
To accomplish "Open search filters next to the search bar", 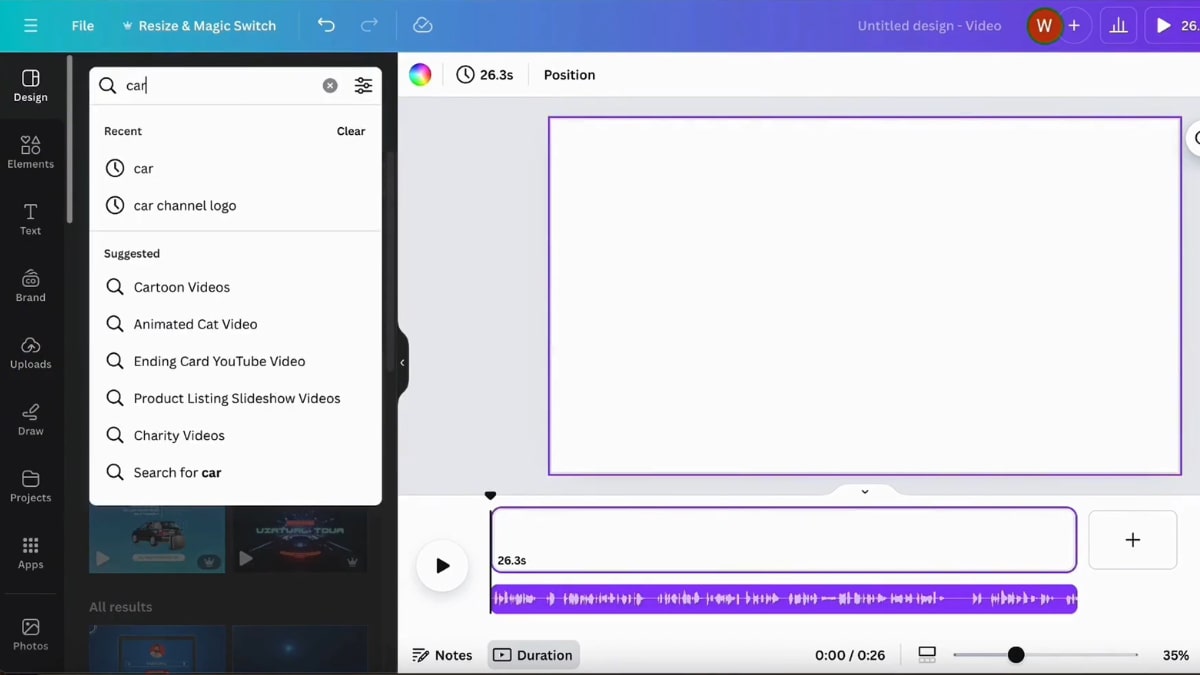I will tap(363, 85).
